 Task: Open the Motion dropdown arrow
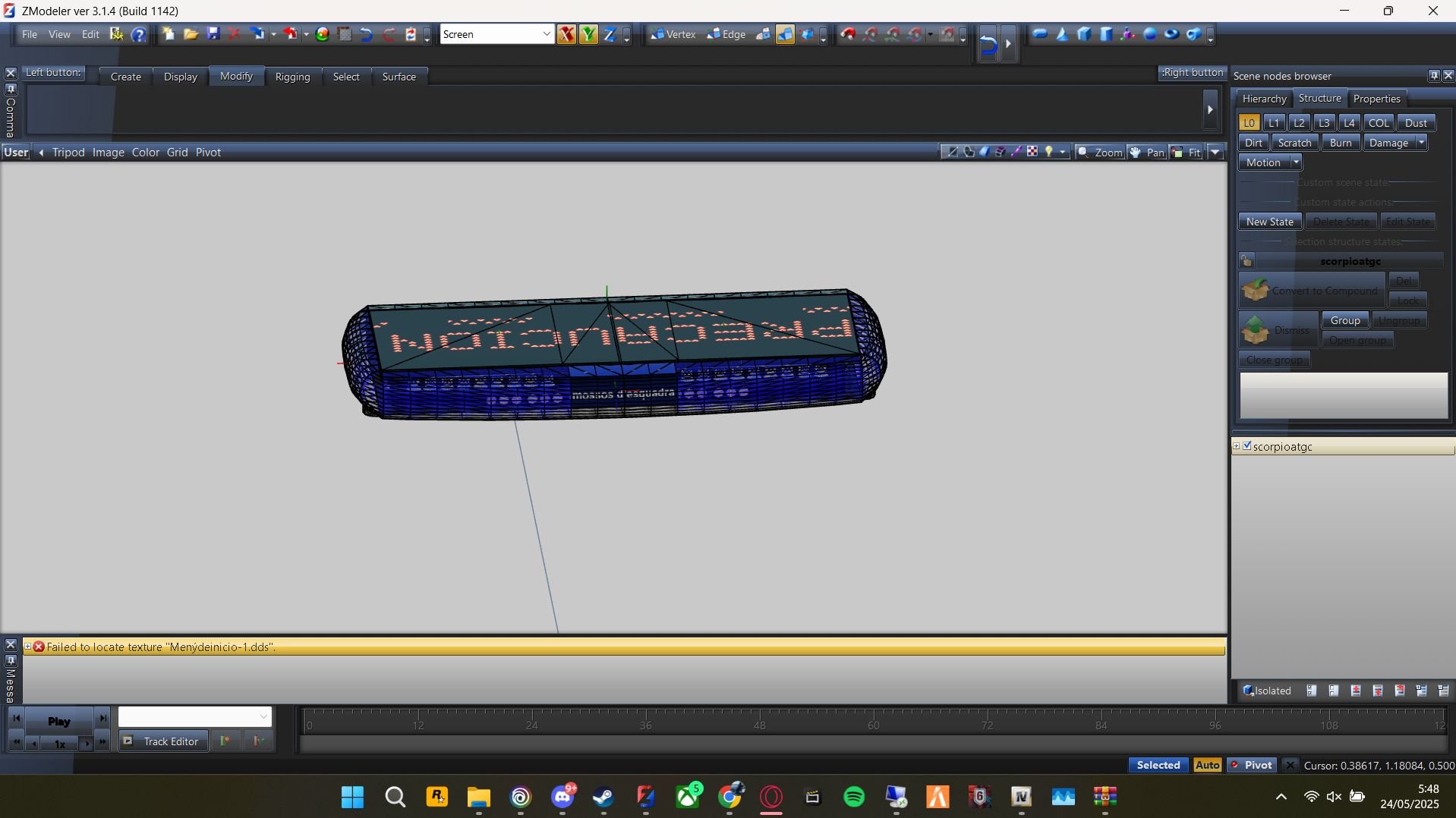[1296, 162]
